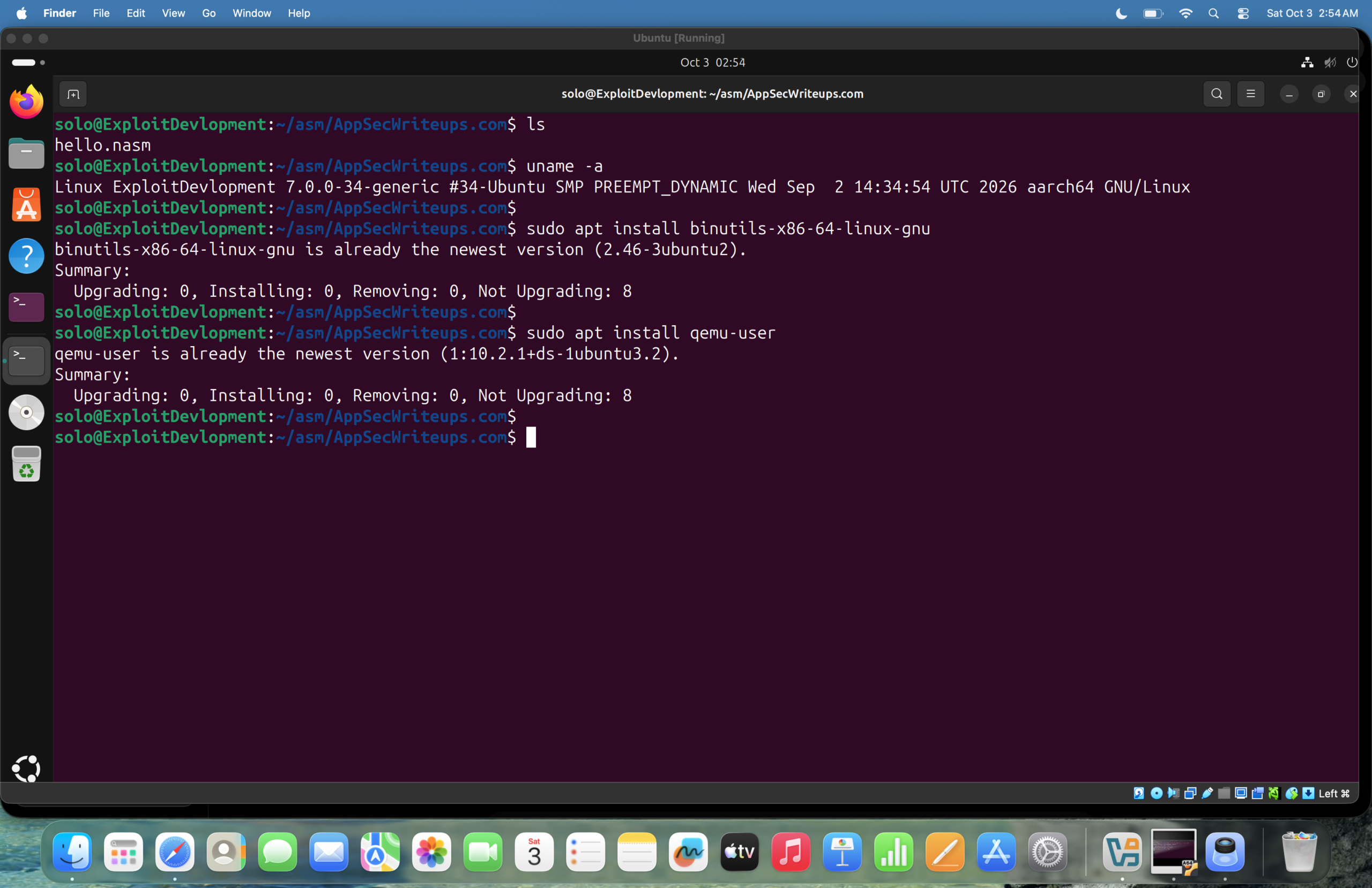
Task: Open Spotlight search in menu bar
Action: [1213, 13]
